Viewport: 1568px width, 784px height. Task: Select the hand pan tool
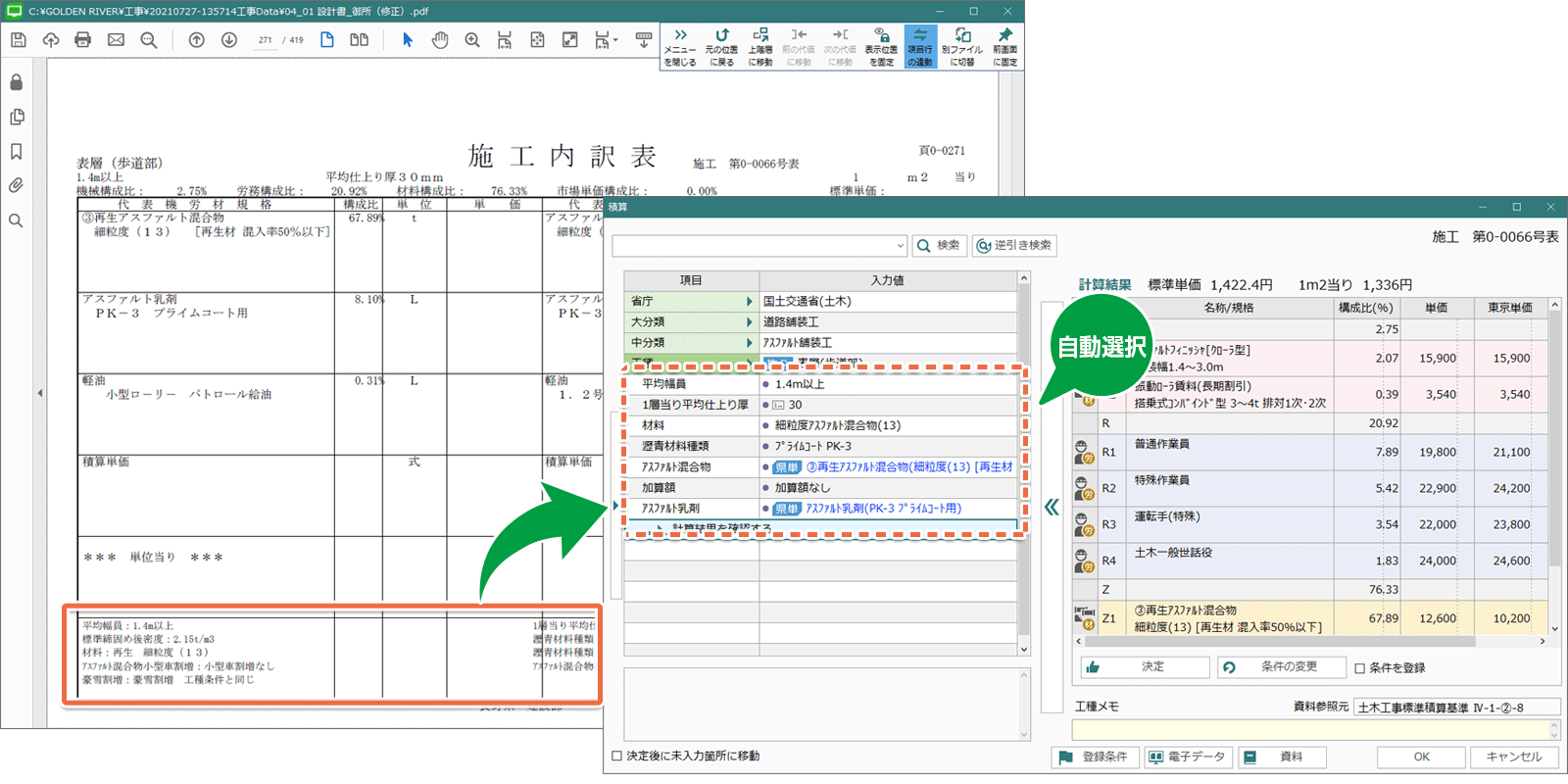[440, 40]
